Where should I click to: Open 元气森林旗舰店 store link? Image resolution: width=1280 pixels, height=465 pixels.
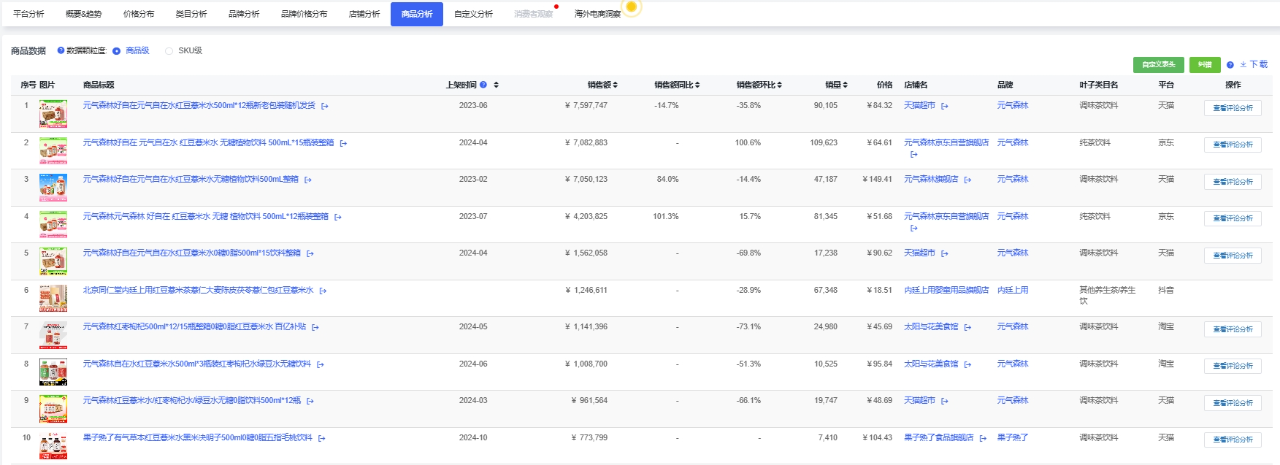[x=931, y=180]
